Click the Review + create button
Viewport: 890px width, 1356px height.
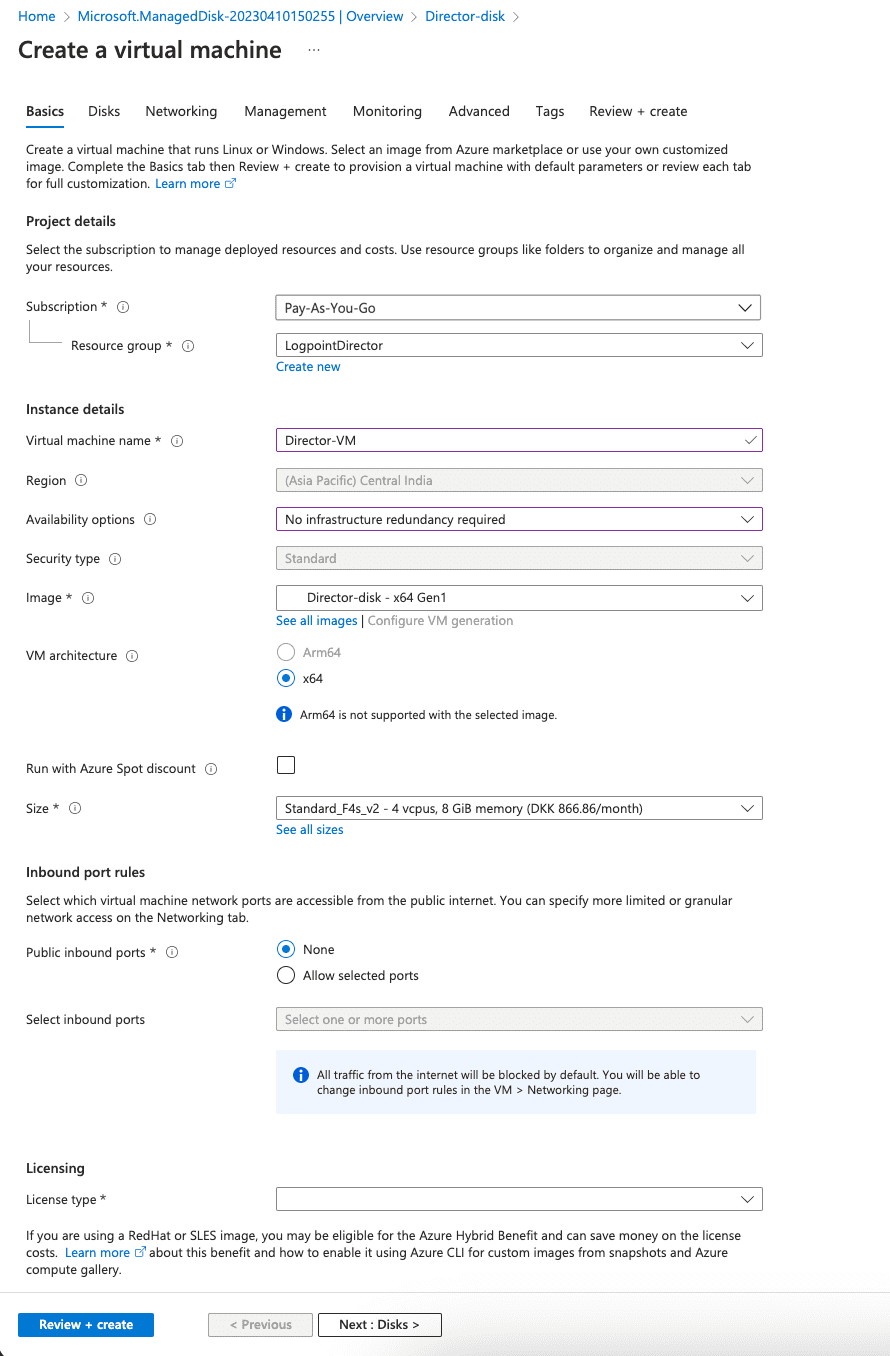(x=85, y=1324)
